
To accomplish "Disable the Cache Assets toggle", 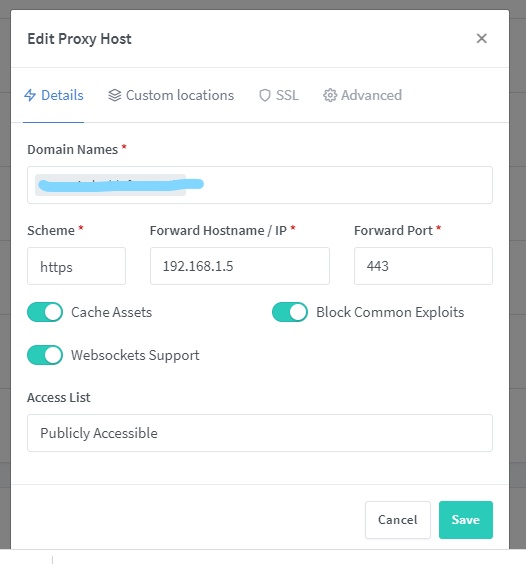I will pos(45,312).
